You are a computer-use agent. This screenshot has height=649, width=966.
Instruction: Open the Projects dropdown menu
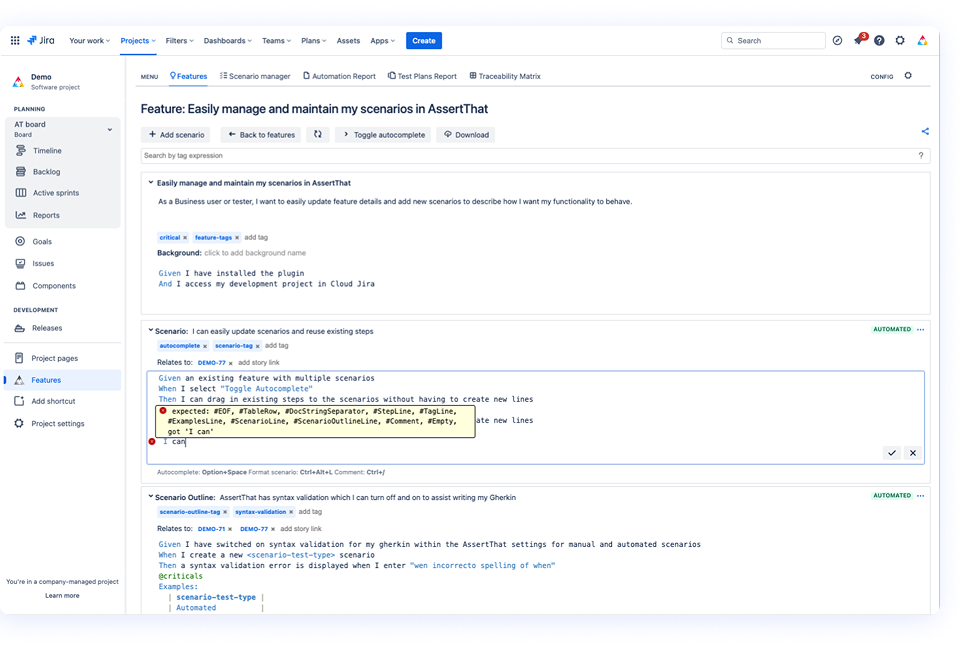click(x=136, y=41)
